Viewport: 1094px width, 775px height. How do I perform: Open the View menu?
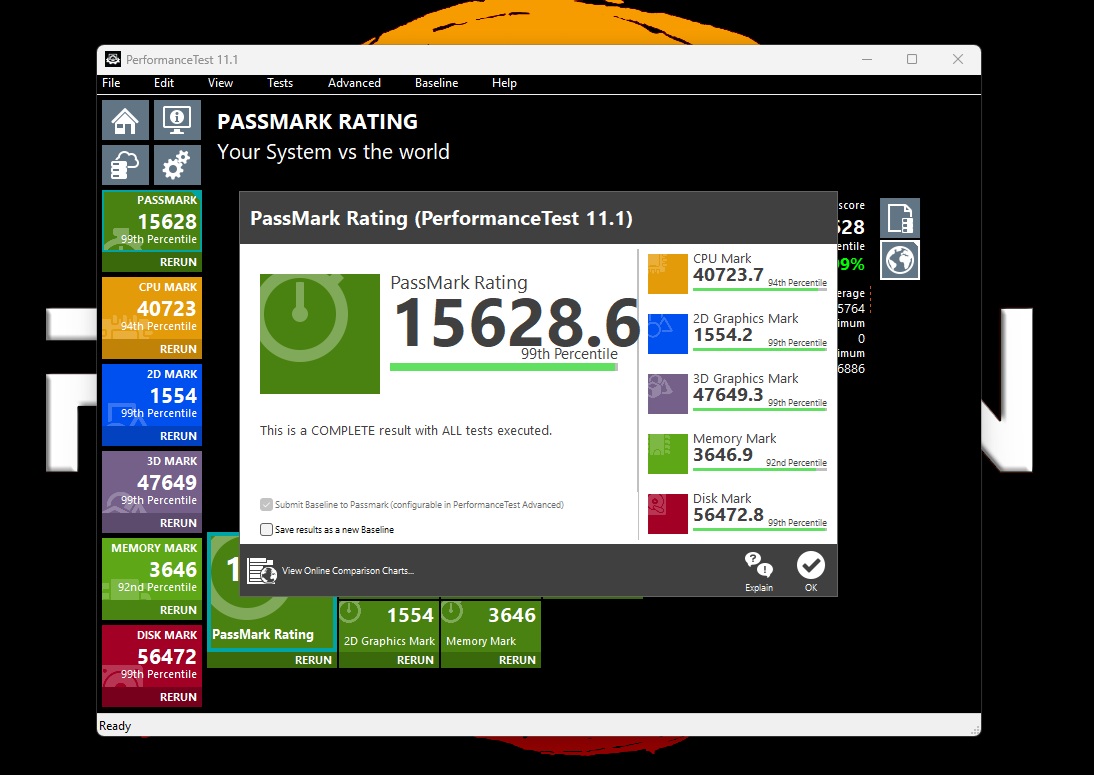click(220, 83)
